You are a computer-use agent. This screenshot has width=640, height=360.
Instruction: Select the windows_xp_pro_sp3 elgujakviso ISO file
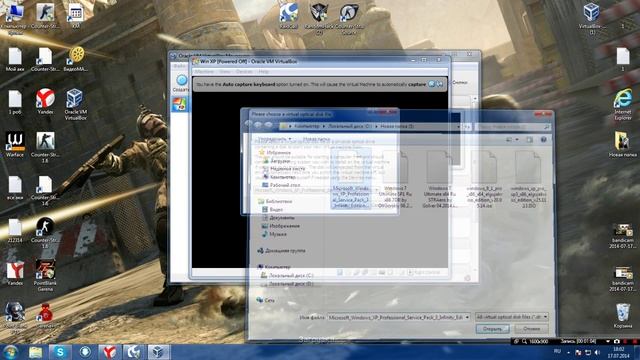click(529, 180)
